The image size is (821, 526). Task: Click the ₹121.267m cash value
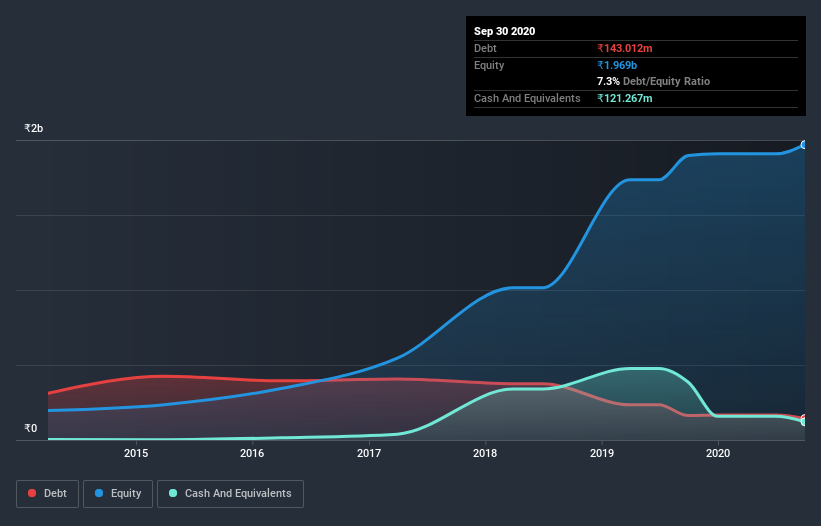click(625, 98)
